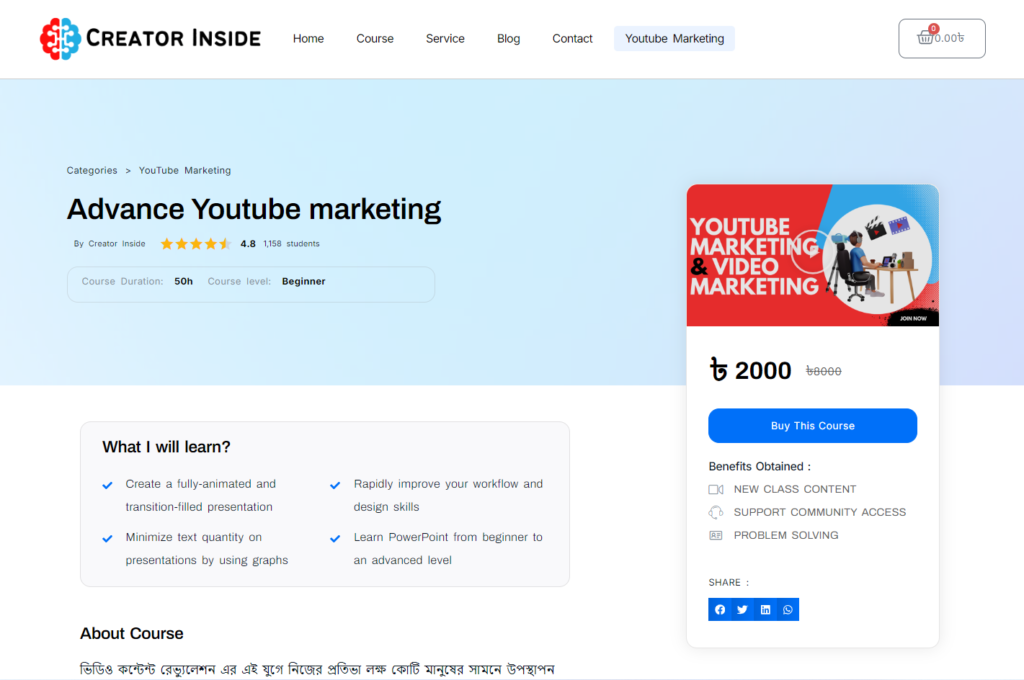
Task: Open the shopping cart icon
Action: pyautogui.click(x=925, y=38)
